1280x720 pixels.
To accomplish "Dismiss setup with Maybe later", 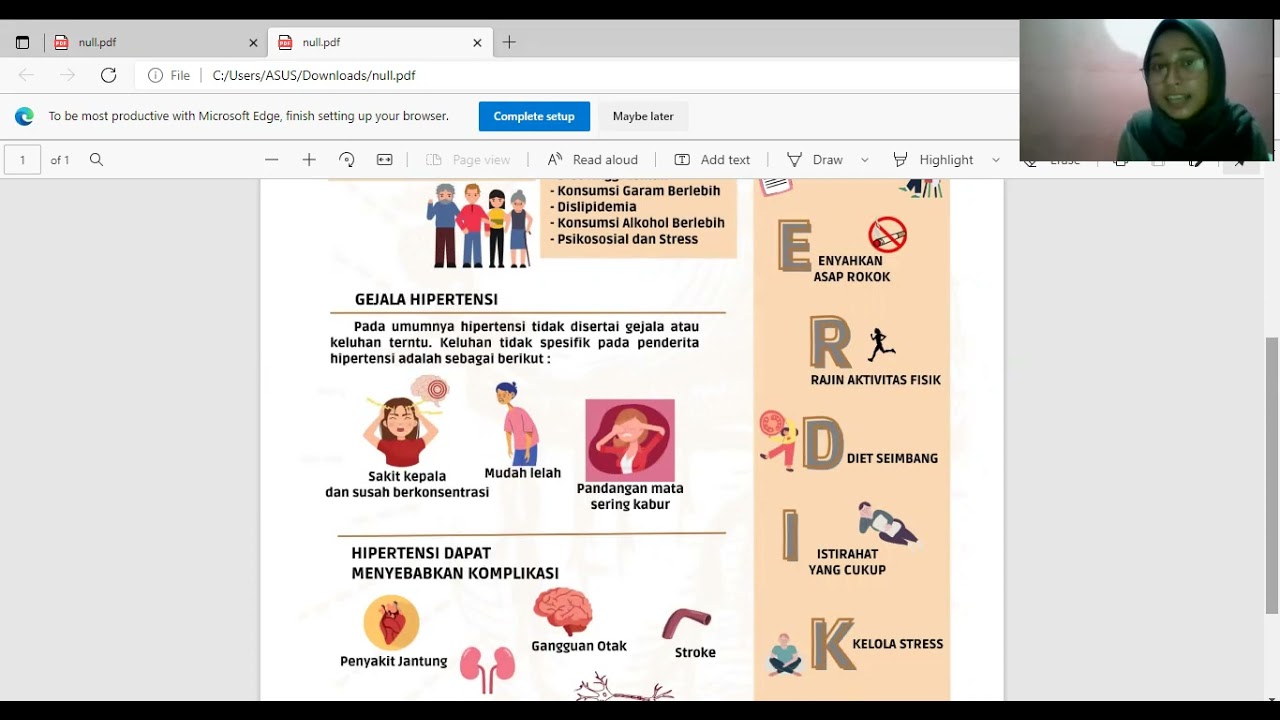I will click(x=643, y=116).
